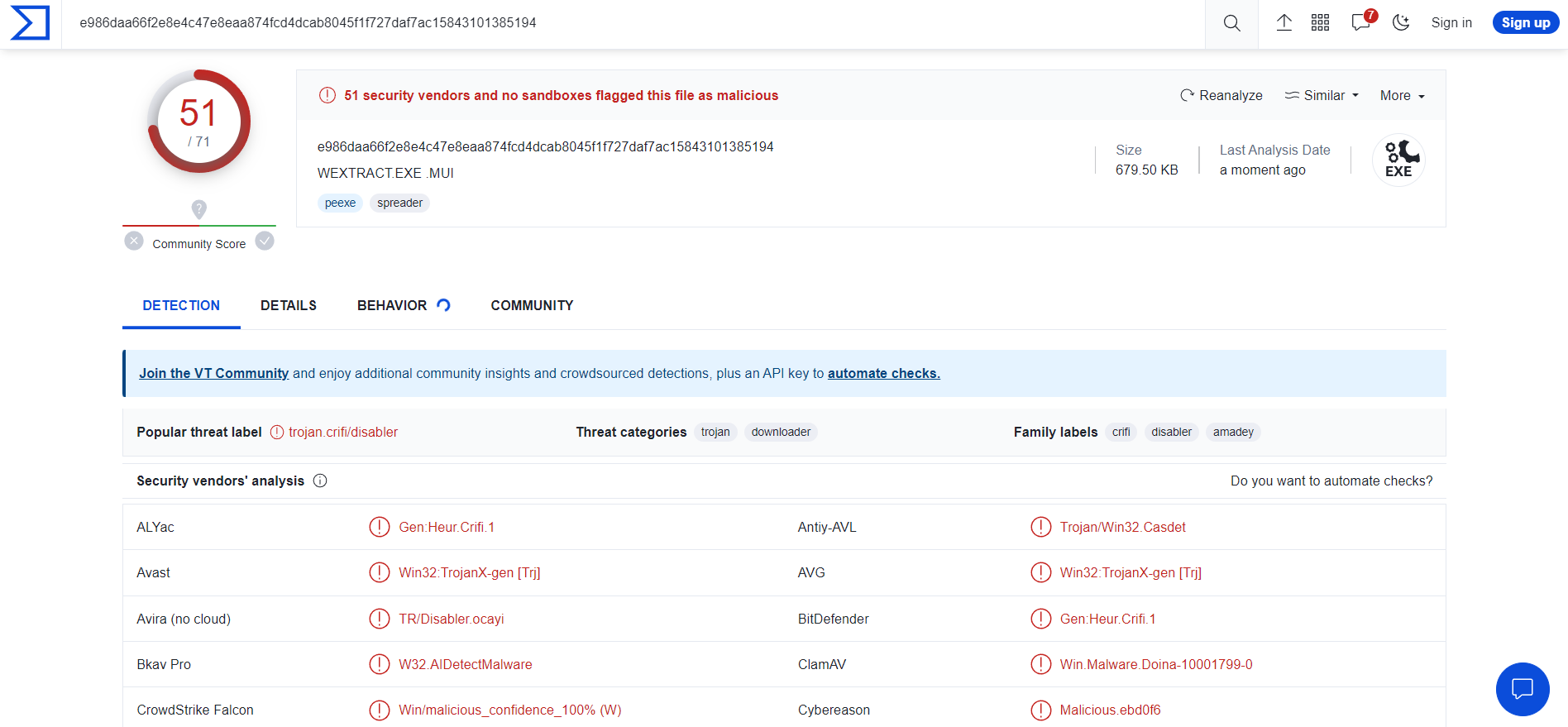Click the community score downvote X icon
Viewport: 1568px width, 727px height.
click(x=134, y=241)
